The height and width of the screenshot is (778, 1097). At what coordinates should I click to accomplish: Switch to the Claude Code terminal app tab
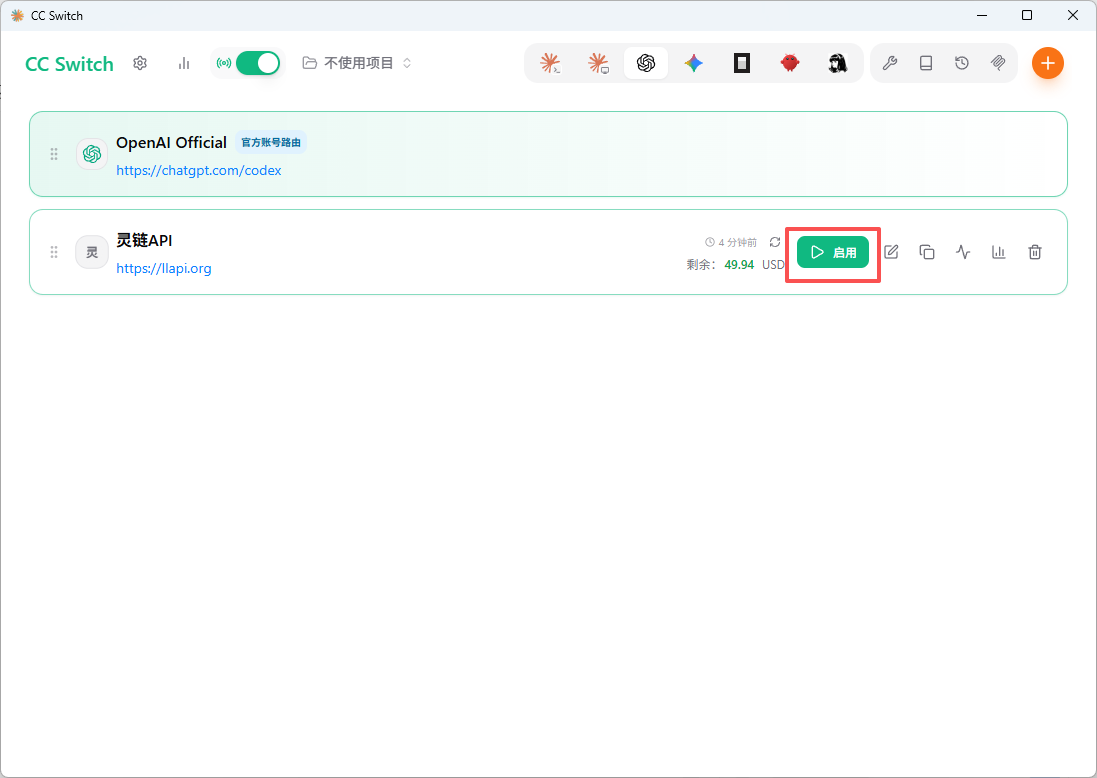551,63
